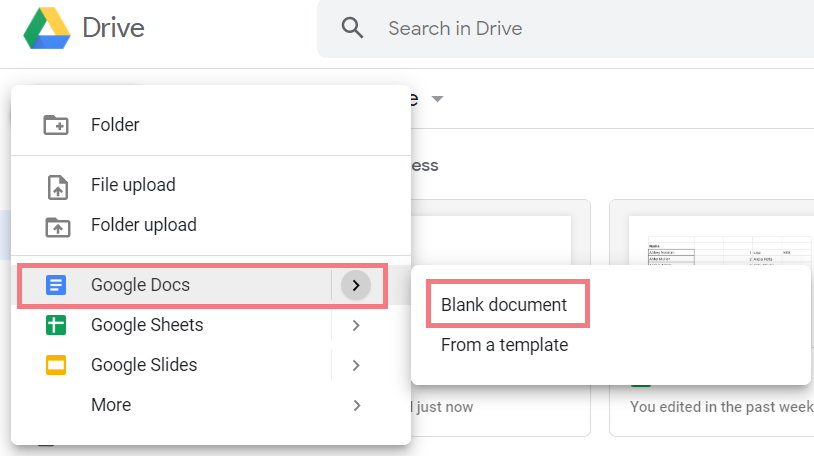Screen dimensions: 814x456
Task: Click the Drive title text
Action: [x=114, y=28]
